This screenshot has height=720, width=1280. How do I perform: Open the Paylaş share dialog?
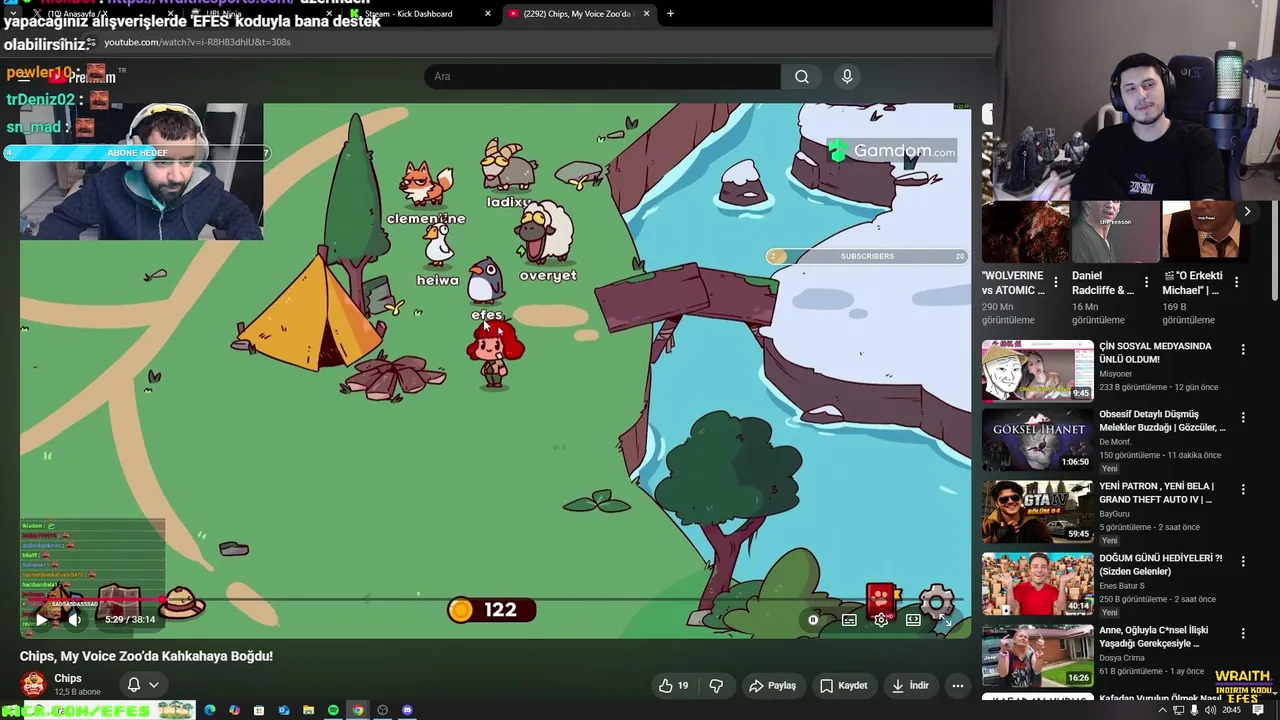(772, 686)
